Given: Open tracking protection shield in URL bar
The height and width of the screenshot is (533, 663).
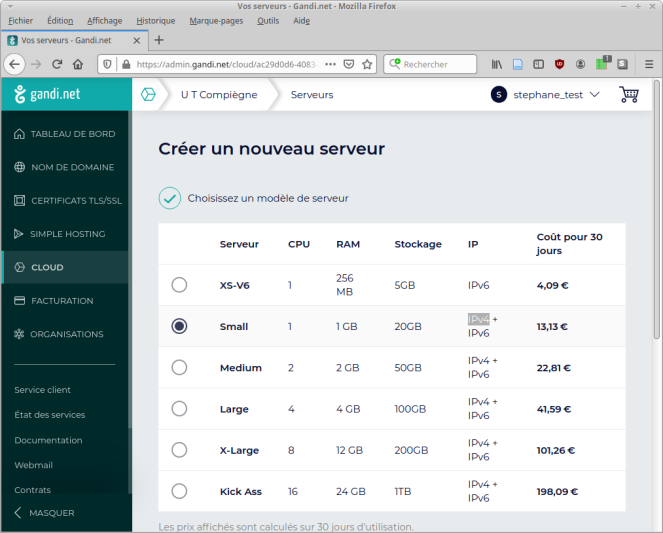Looking at the screenshot, I should (x=107, y=64).
